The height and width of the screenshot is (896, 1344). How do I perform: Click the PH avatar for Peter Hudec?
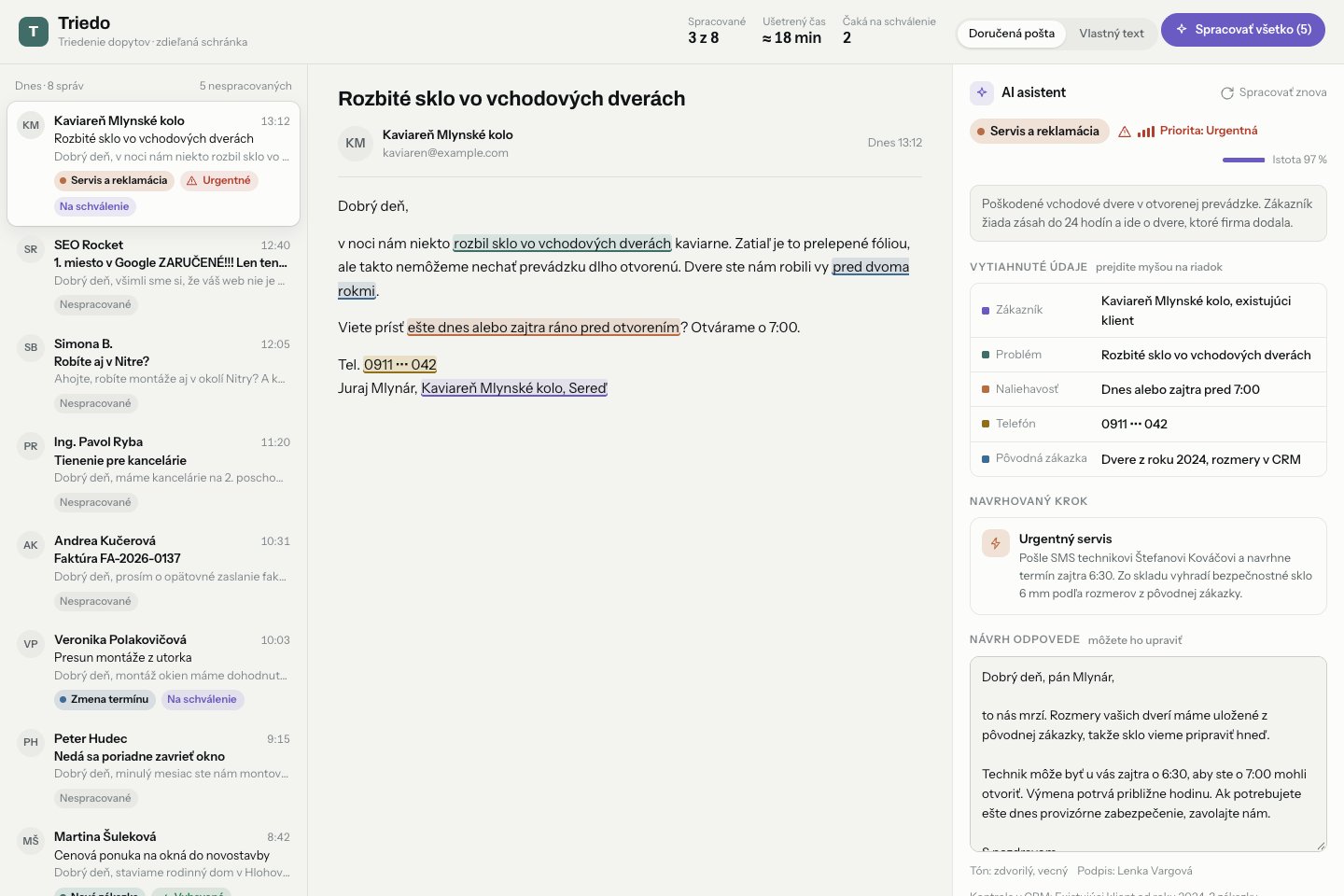(31, 743)
